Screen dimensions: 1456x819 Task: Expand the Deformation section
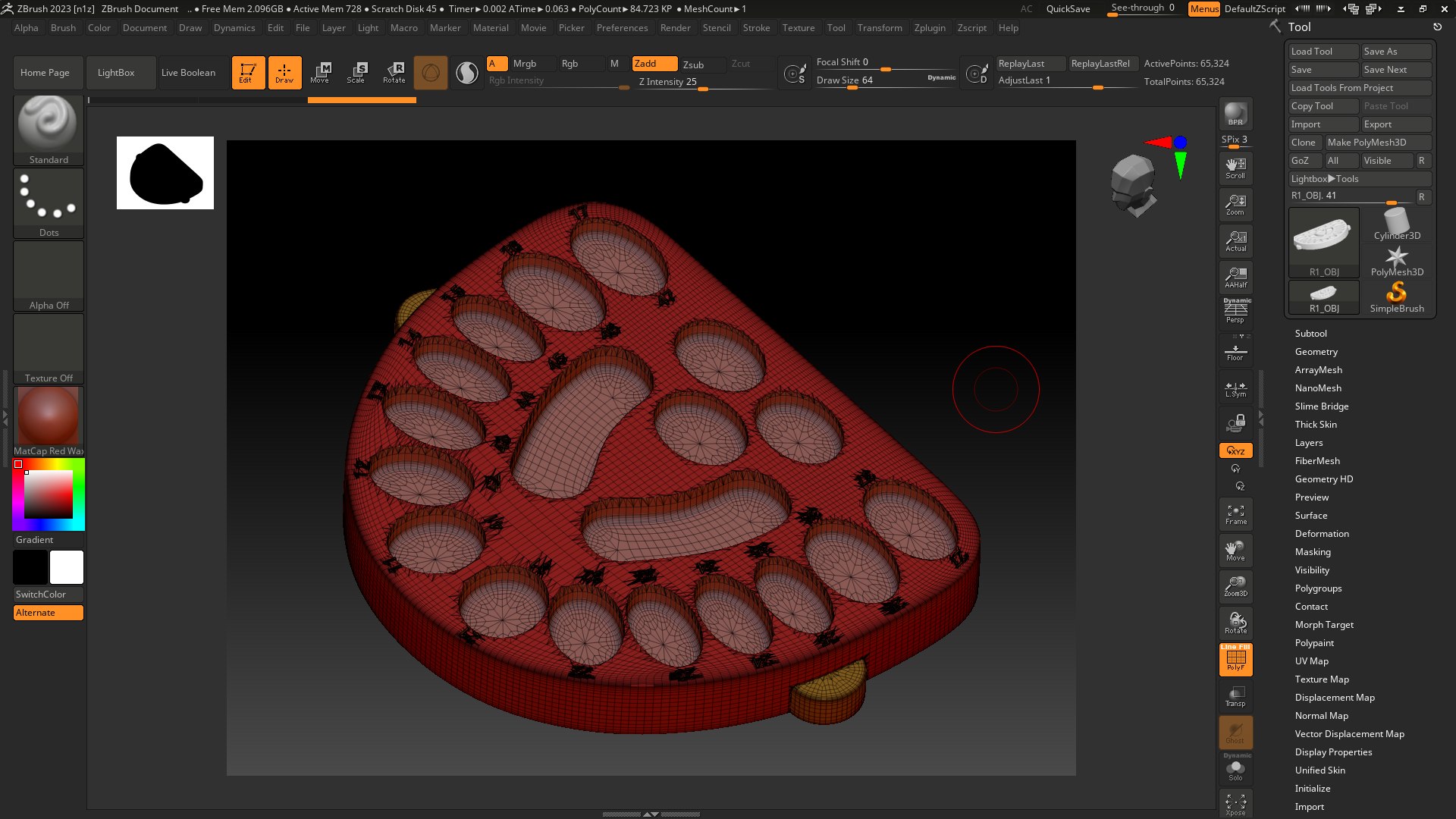[x=1322, y=534]
